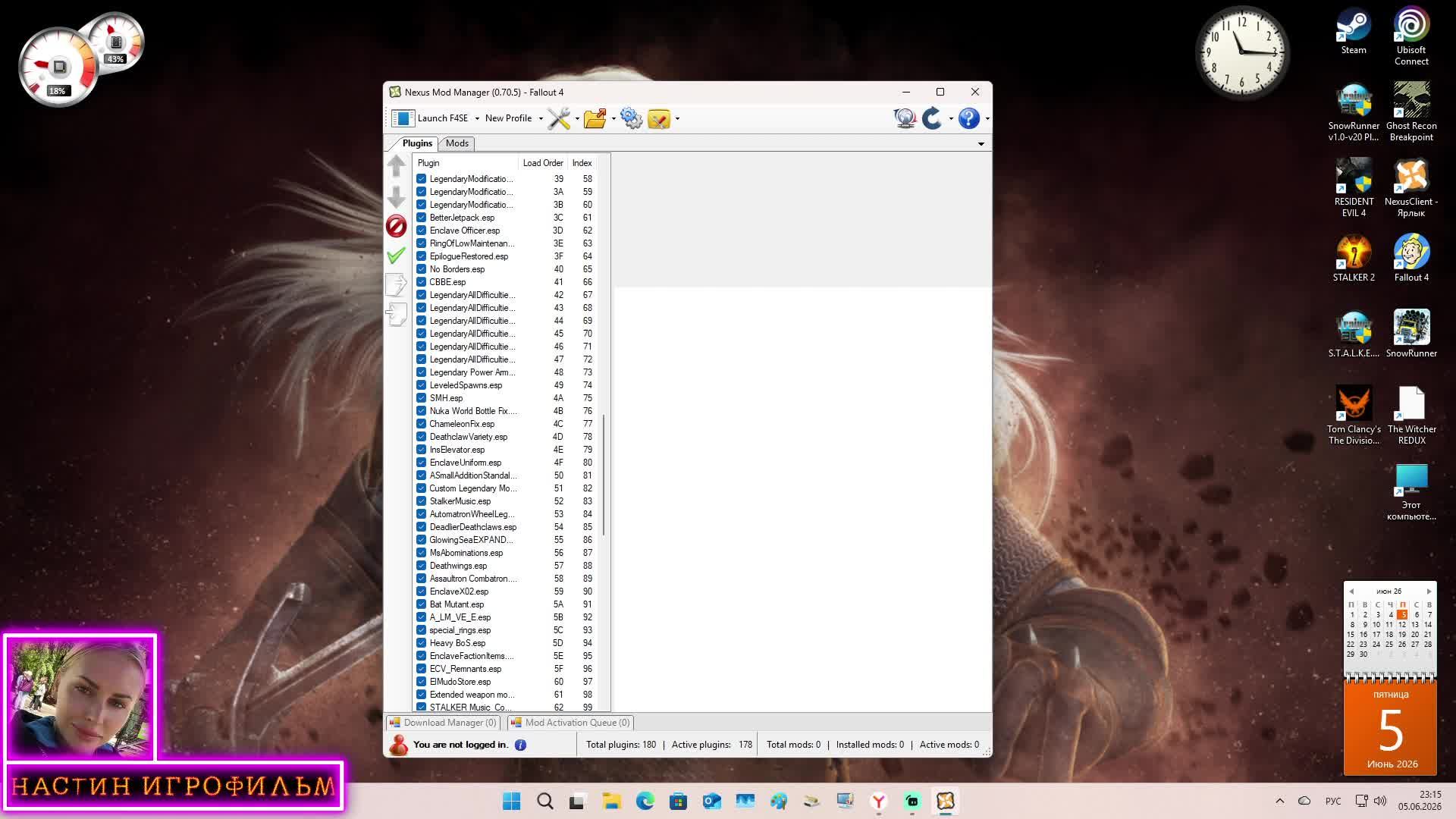Screen dimensions: 1456x819
Task: Expand dropdown arrow beside the help icon
Action: tap(987, 119)
